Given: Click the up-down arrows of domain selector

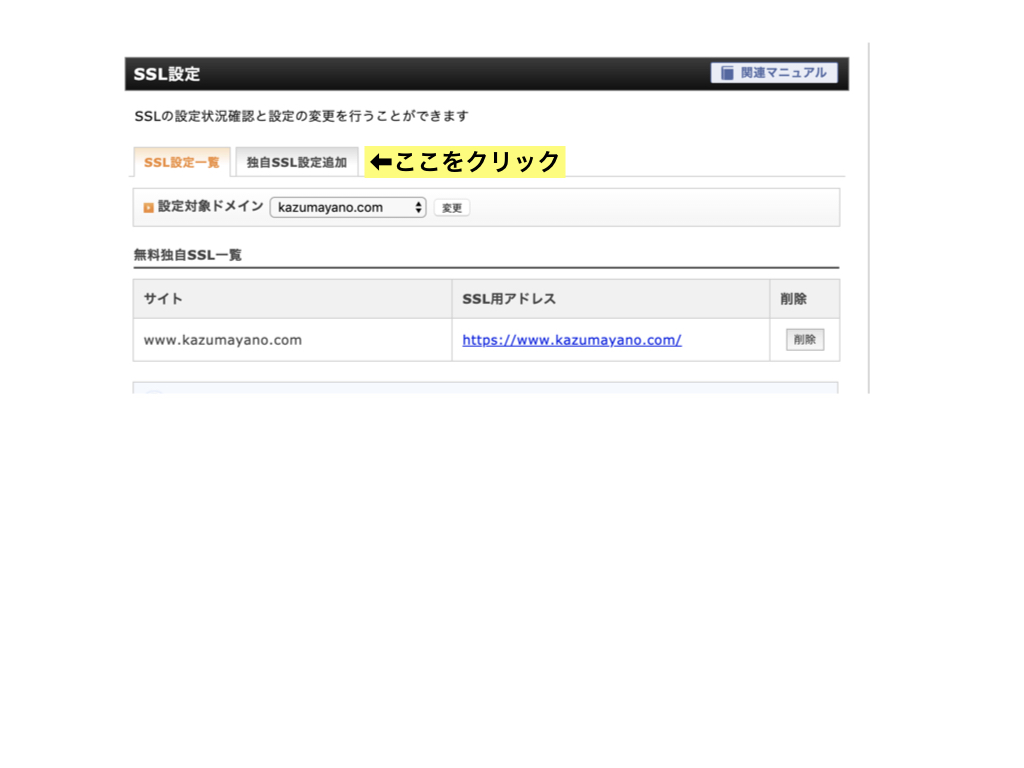Looking at the screenshot, I should pos(418,208).
